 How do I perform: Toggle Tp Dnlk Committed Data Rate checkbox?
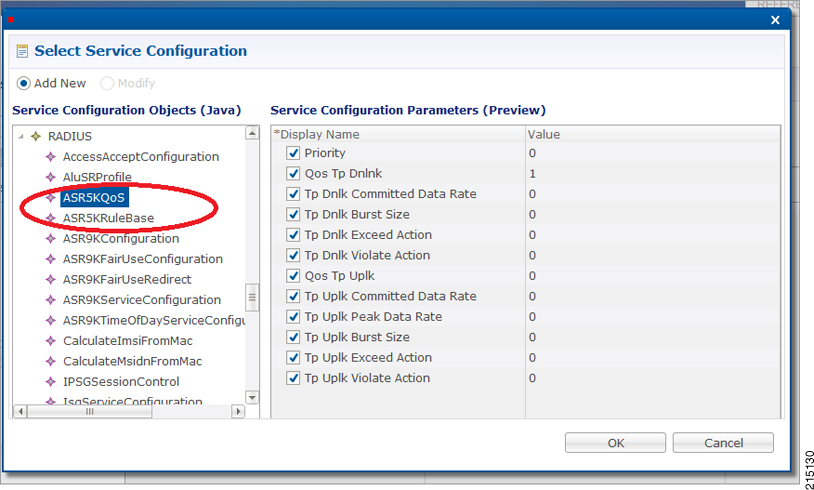(293, 194)
